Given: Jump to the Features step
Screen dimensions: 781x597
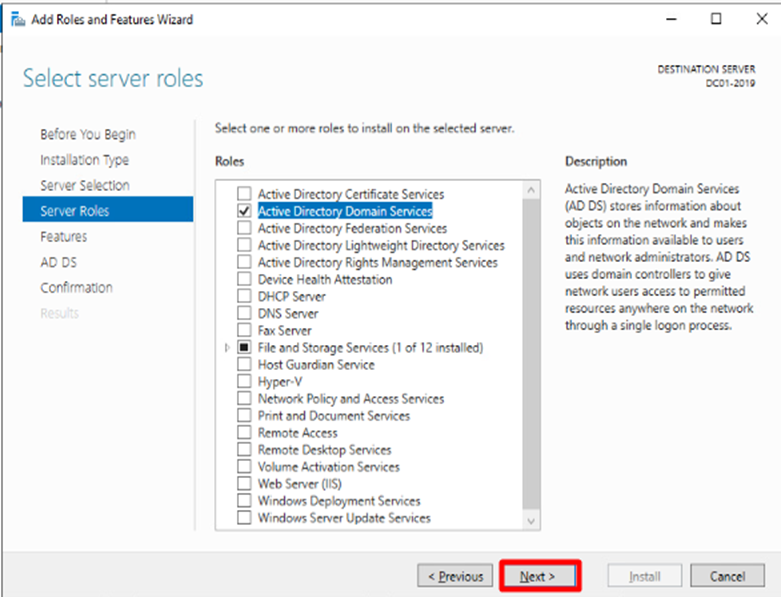Looking at the screenshot, I should click(64, 236).
